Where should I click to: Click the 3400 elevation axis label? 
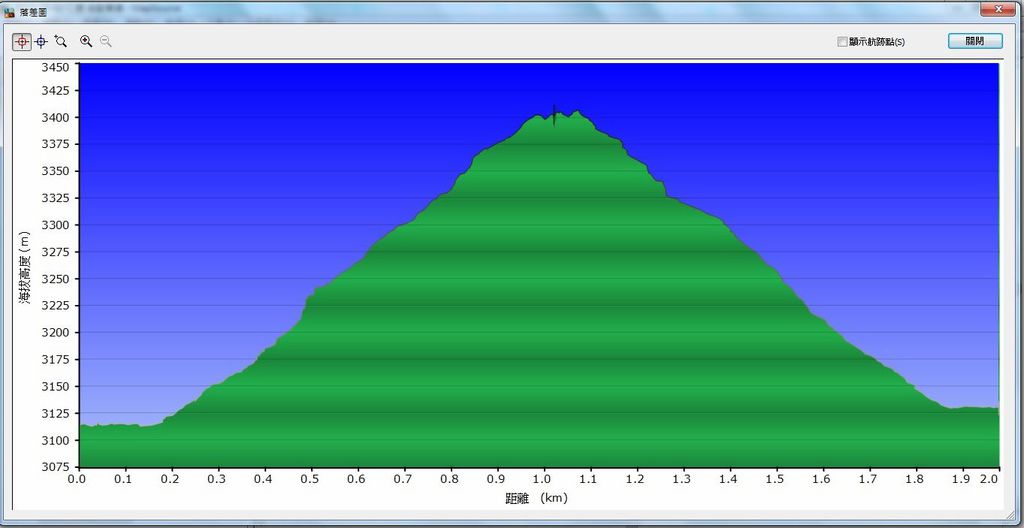57,118
